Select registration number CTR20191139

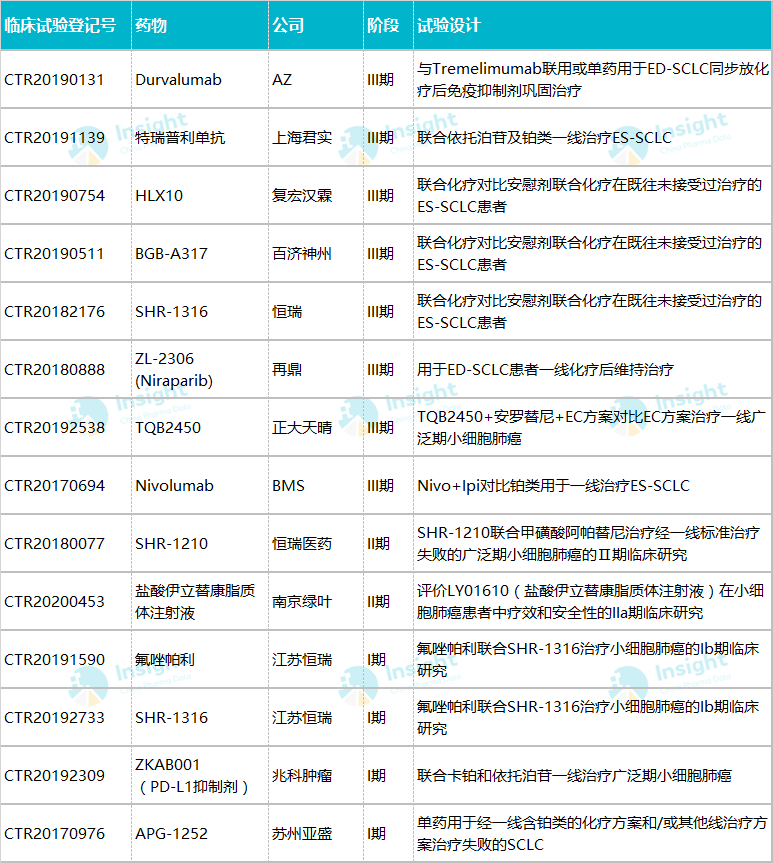[54, 138]
